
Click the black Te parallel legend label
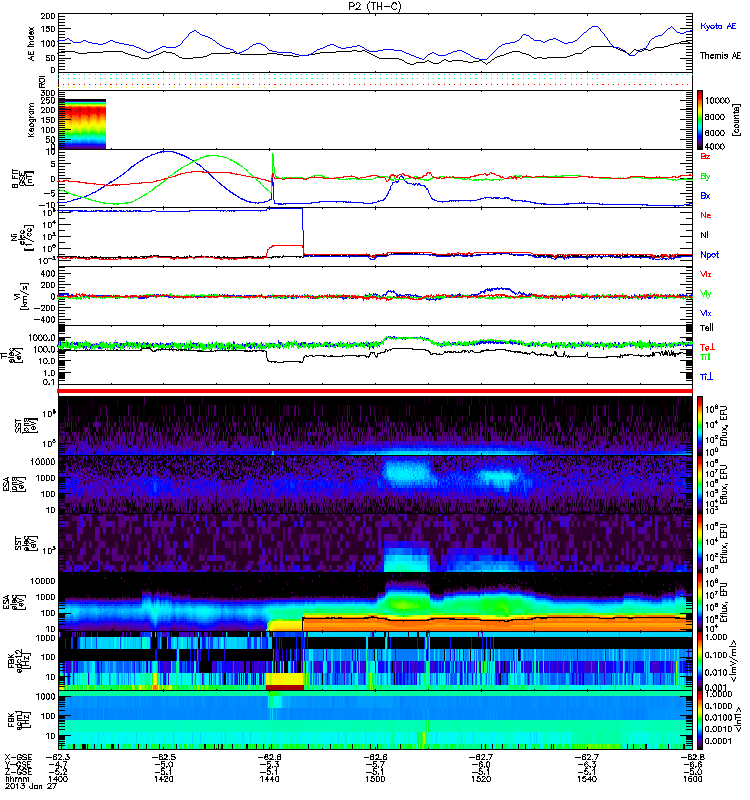pos(707,328)
